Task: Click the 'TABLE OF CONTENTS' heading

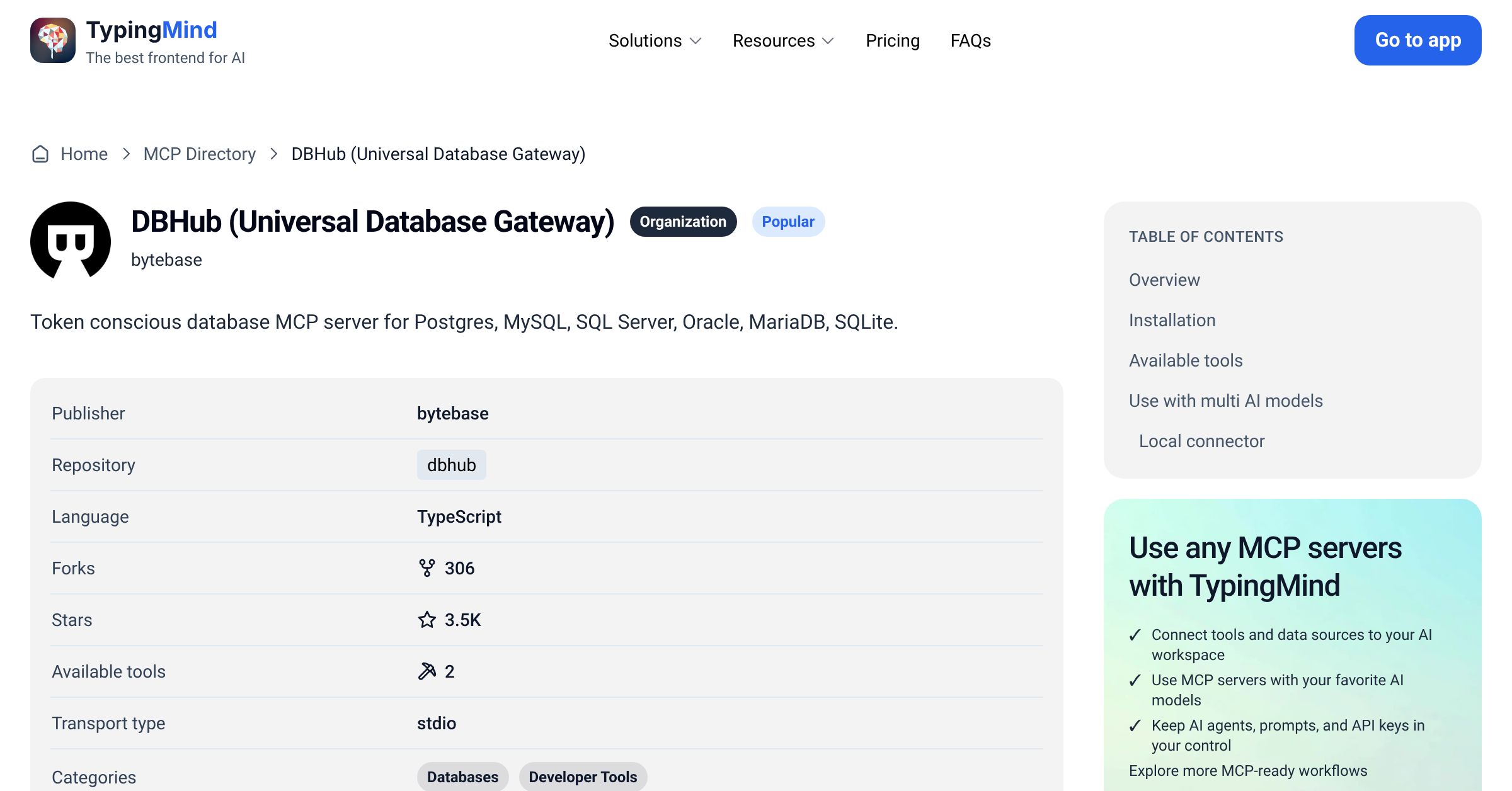Action: (1206, 237)
